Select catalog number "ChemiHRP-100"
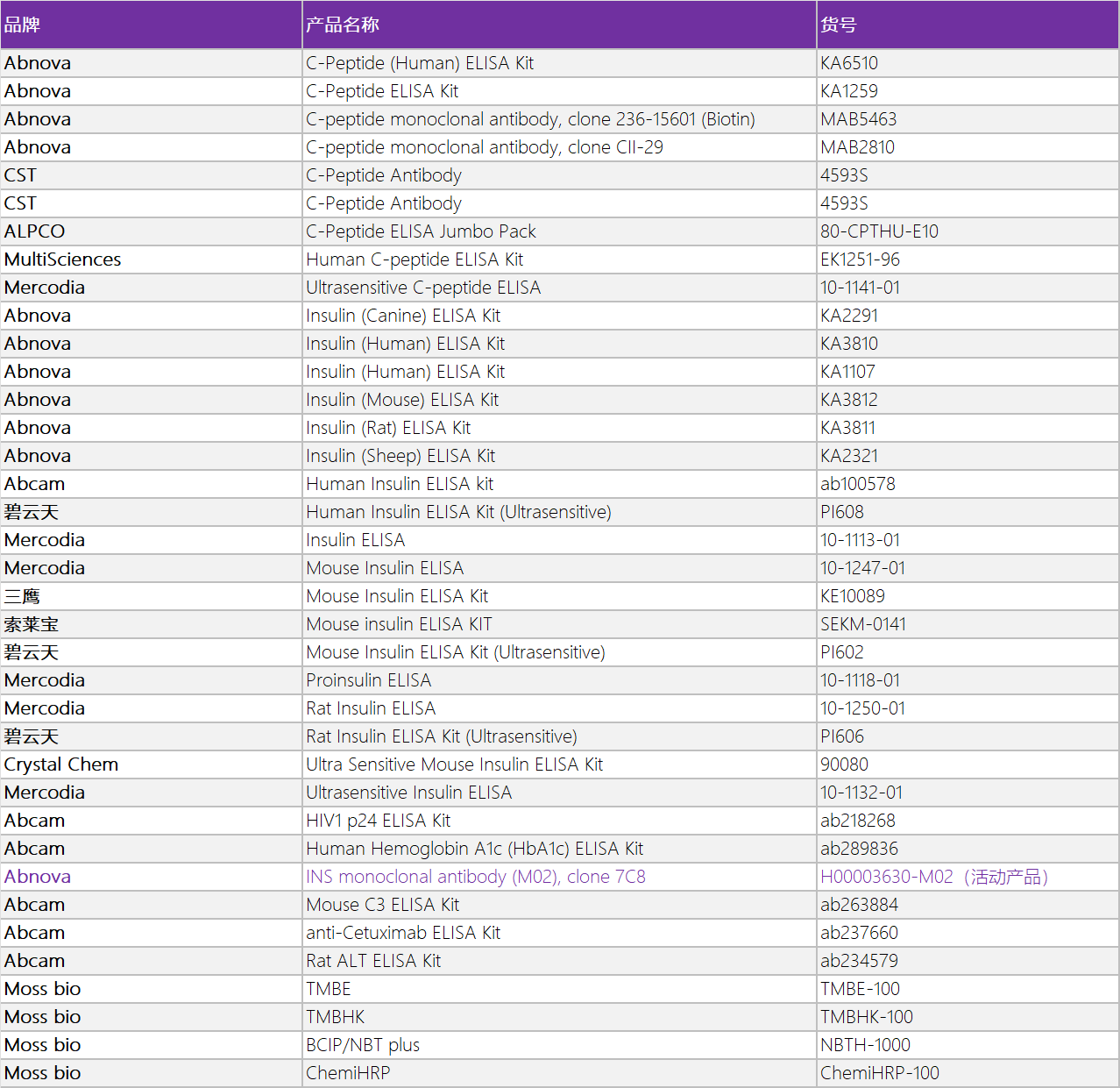Image resolution: width=1120 pixels, height=1088 pixels. pos(880,1073)
